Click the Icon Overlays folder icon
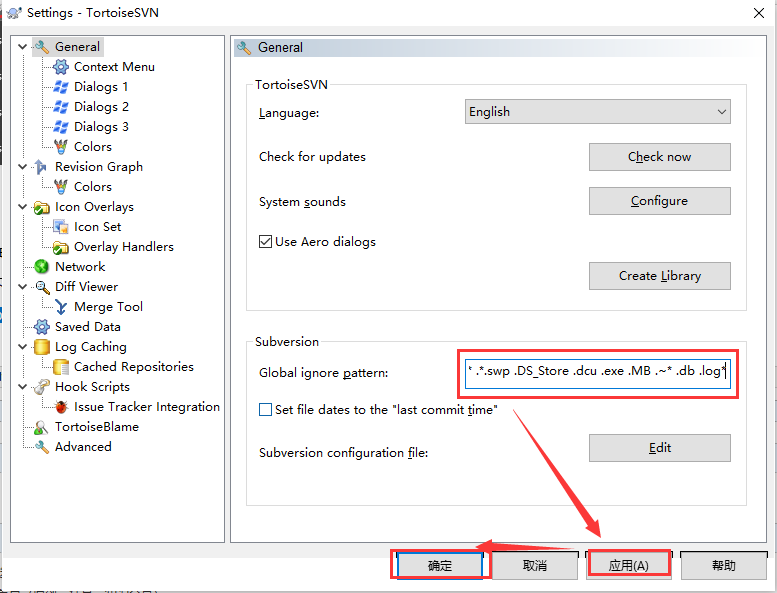The image size is (777, 593). (42, 207)
